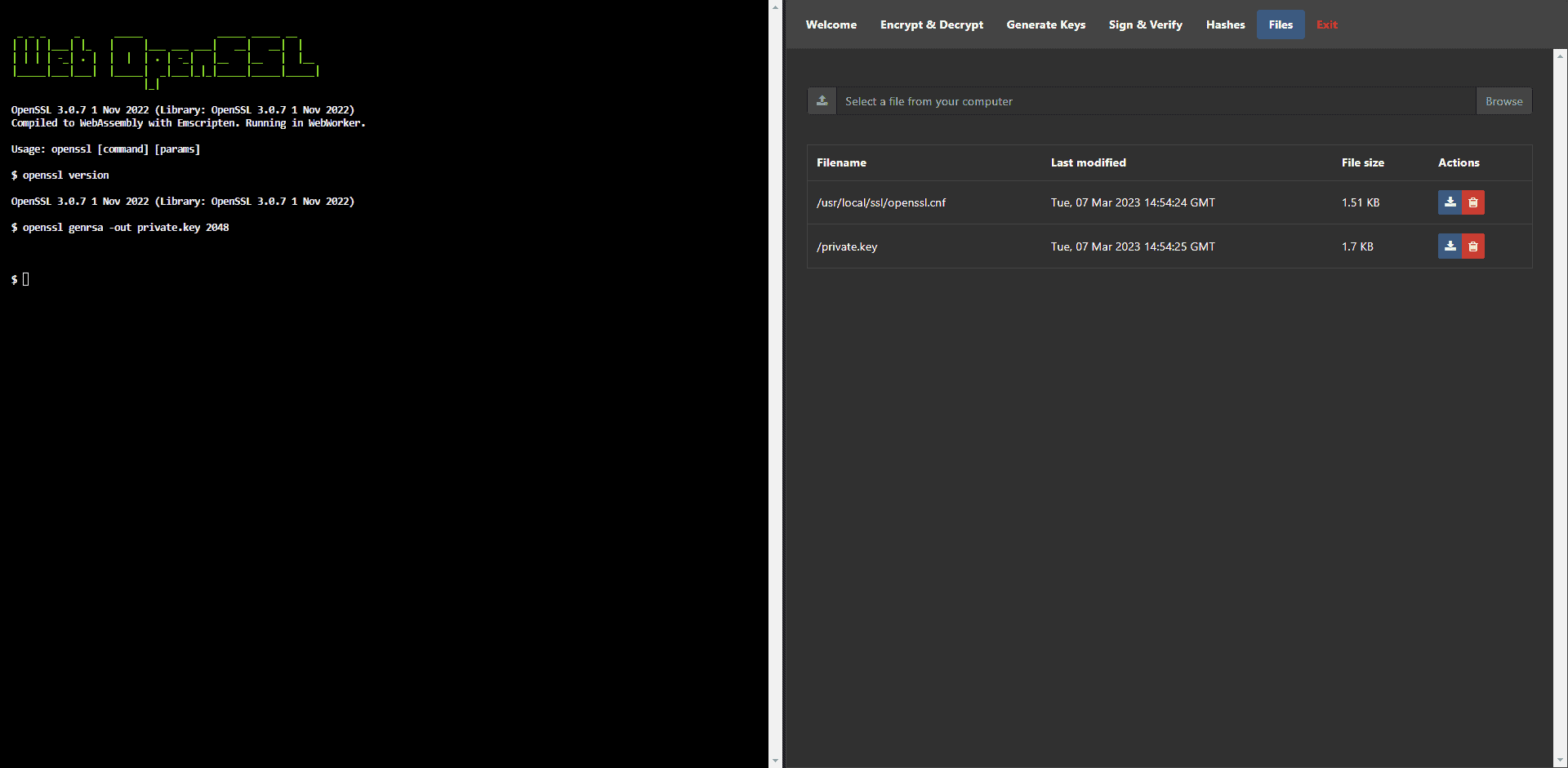Open the Welcome tab
The width and height of the screenshot is (1568, 768).
point(831,24)
